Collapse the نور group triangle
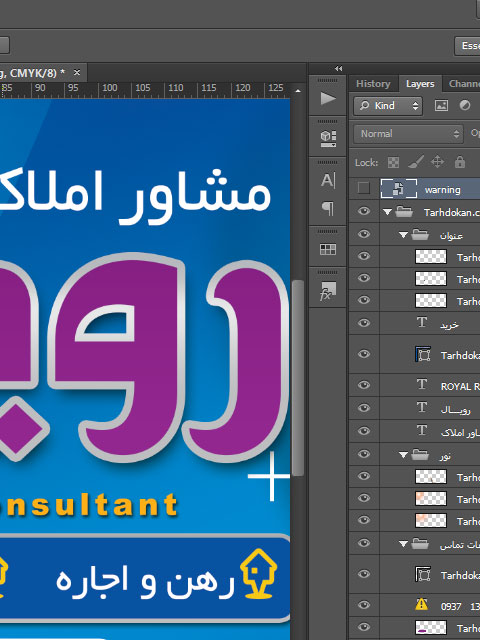This screenshot has height=640, width=480. coord(403,454)
